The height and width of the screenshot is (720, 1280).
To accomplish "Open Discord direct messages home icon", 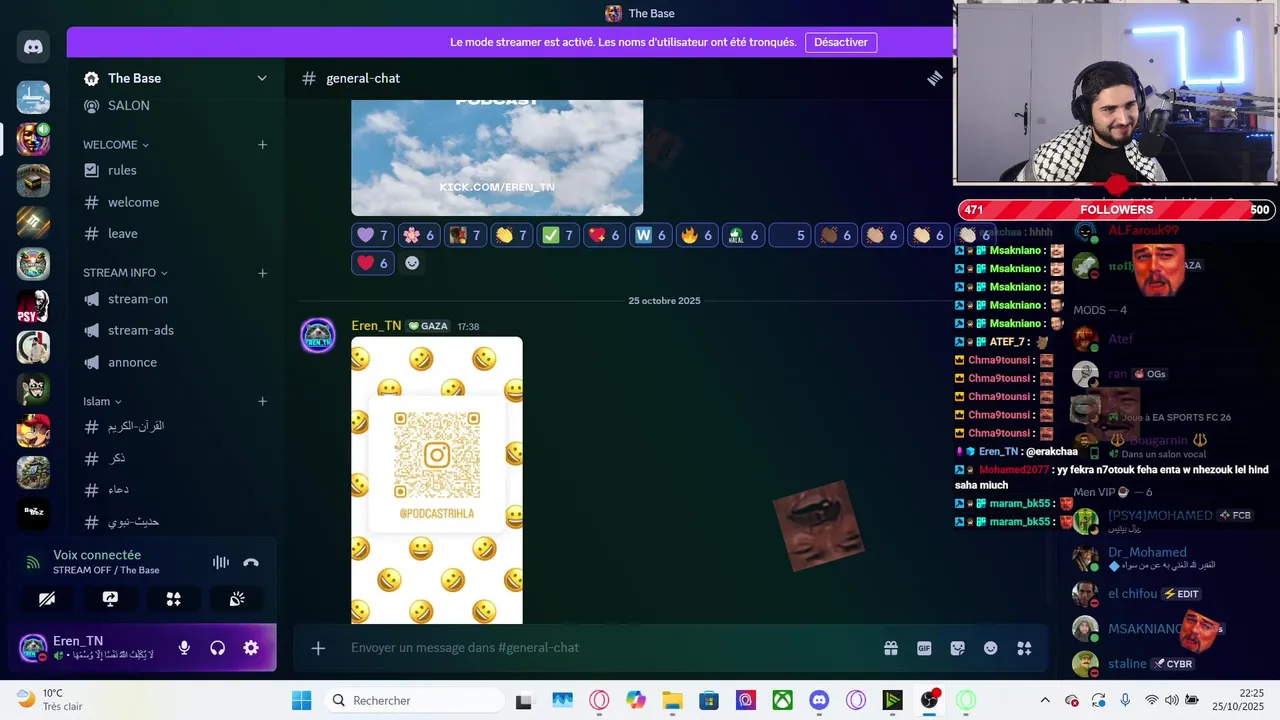I will coord(33,46).
